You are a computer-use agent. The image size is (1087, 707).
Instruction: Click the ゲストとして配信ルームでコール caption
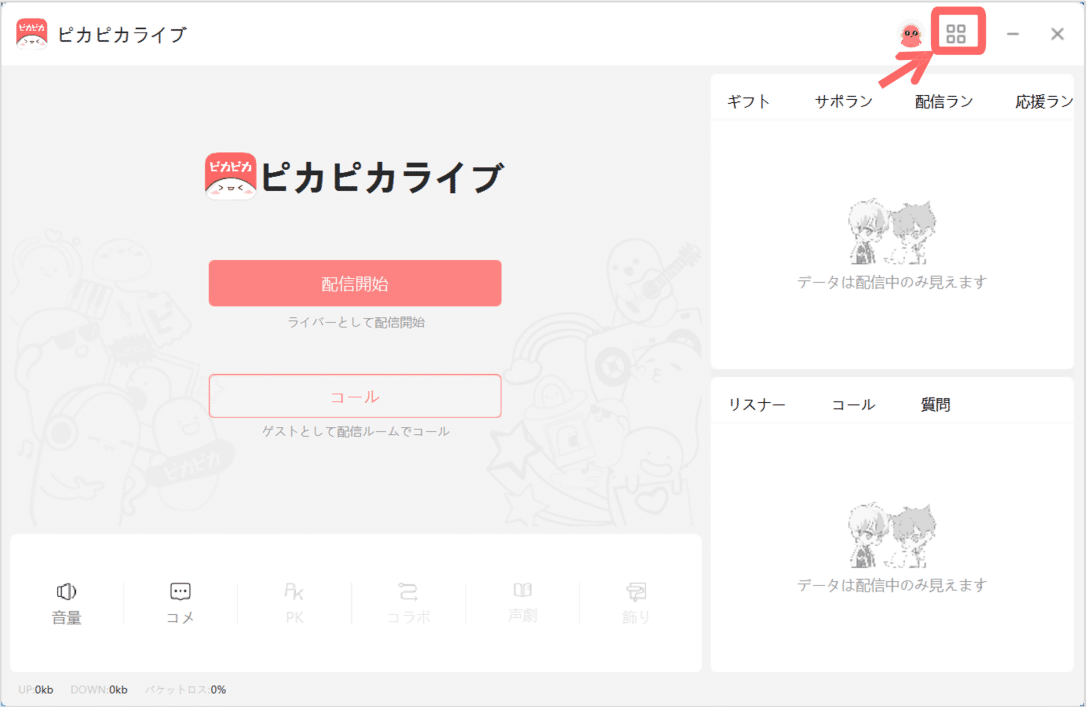tap(356, 431)
